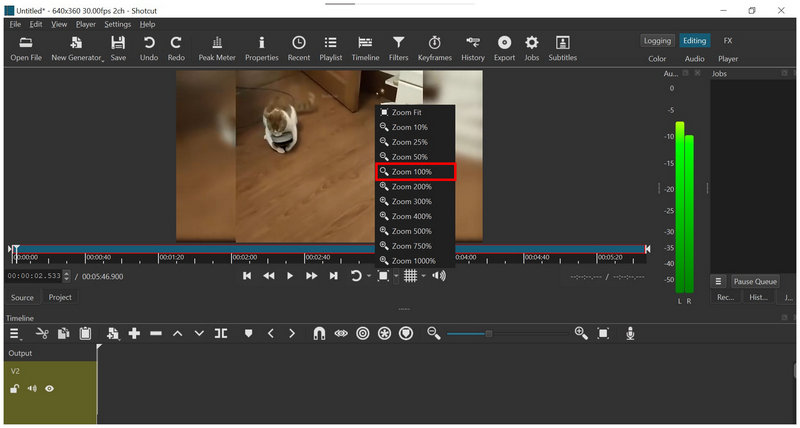The height and width of the screenshot is (428, 800).
Task: Click the rewind playback button
Action: (268, 276)
